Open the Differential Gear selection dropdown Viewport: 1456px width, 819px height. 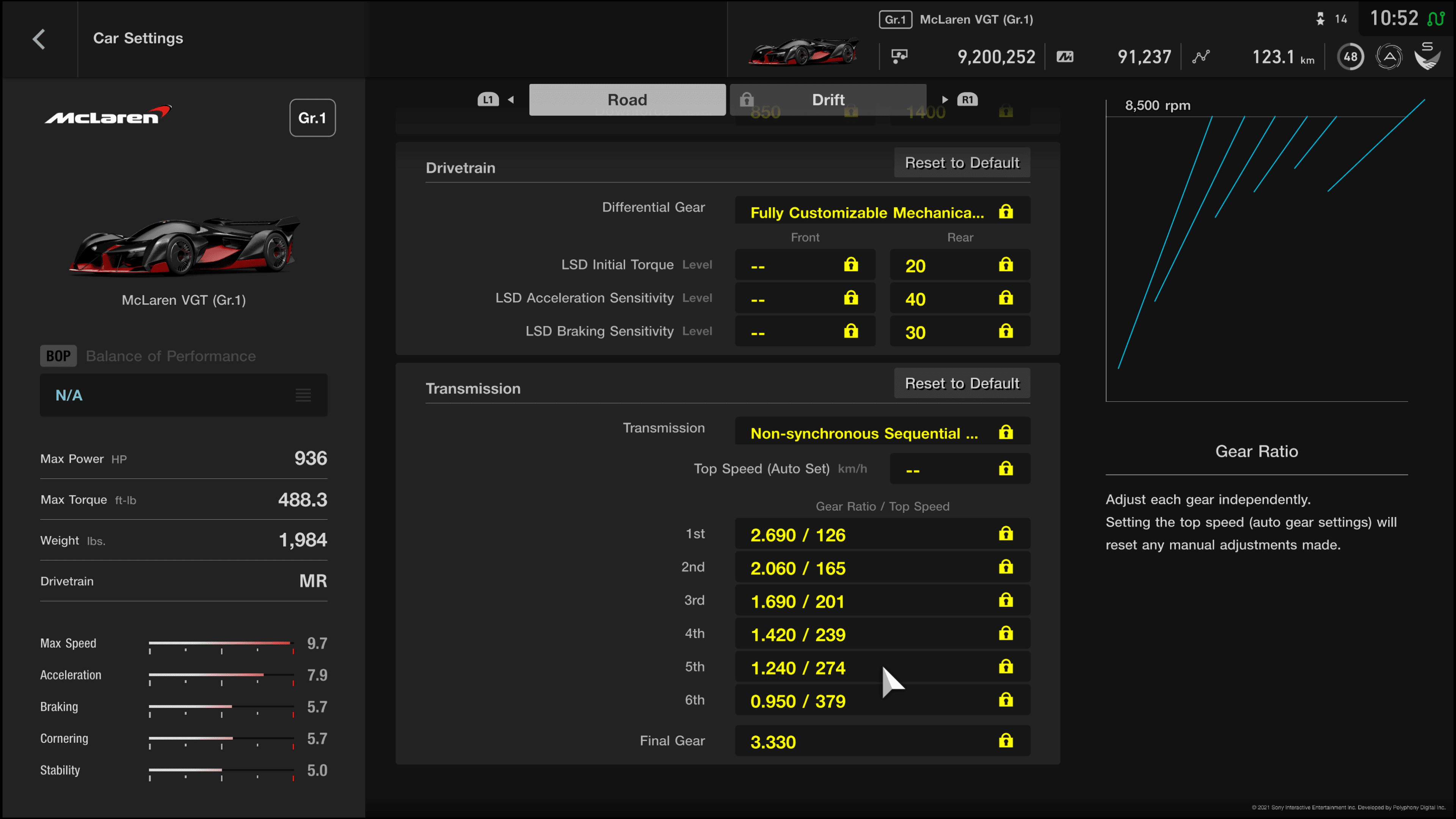pyautogui.click(x=882, y=210)
